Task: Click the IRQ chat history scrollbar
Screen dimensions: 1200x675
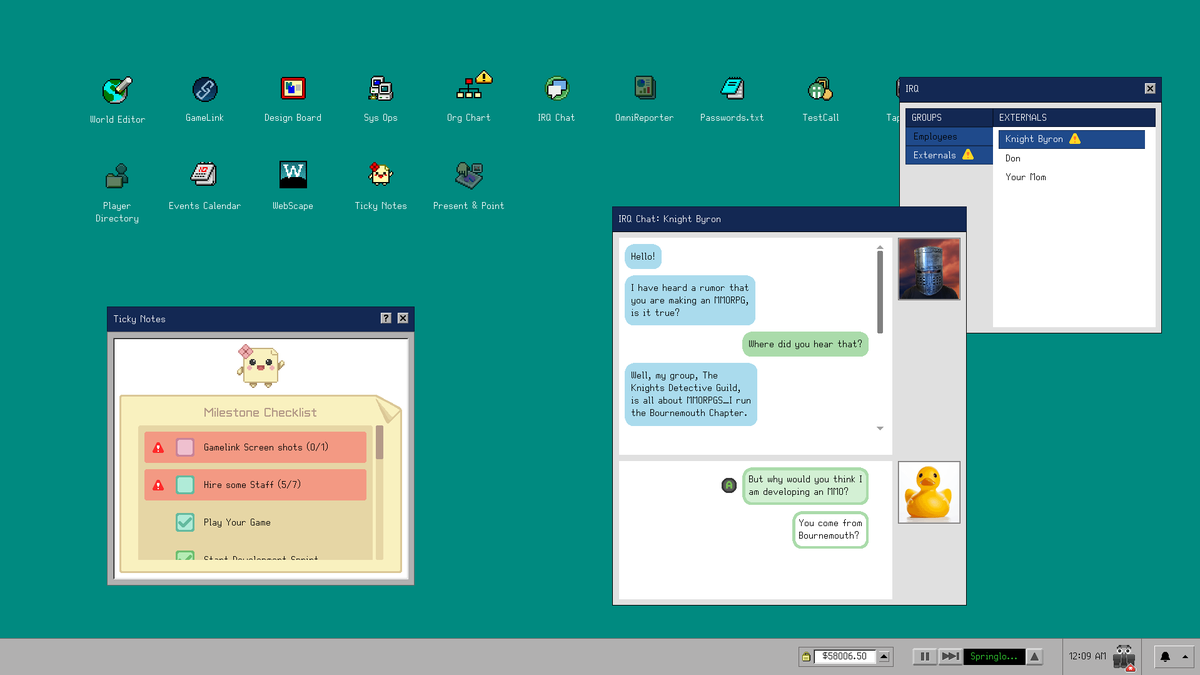Action: click(880, 294)
